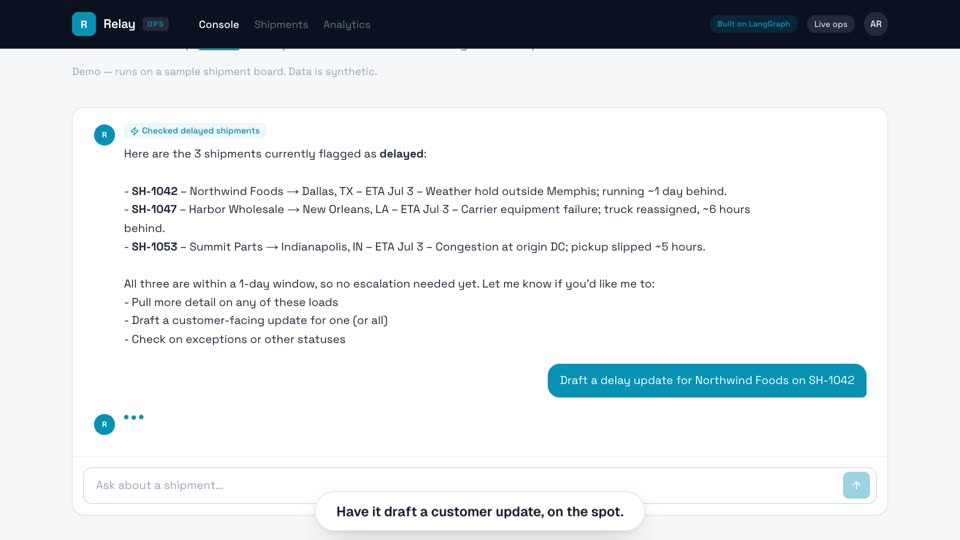Toggle the Live ops pill
This screenshot has height=540, width=960.
click(x=830, y=24)
